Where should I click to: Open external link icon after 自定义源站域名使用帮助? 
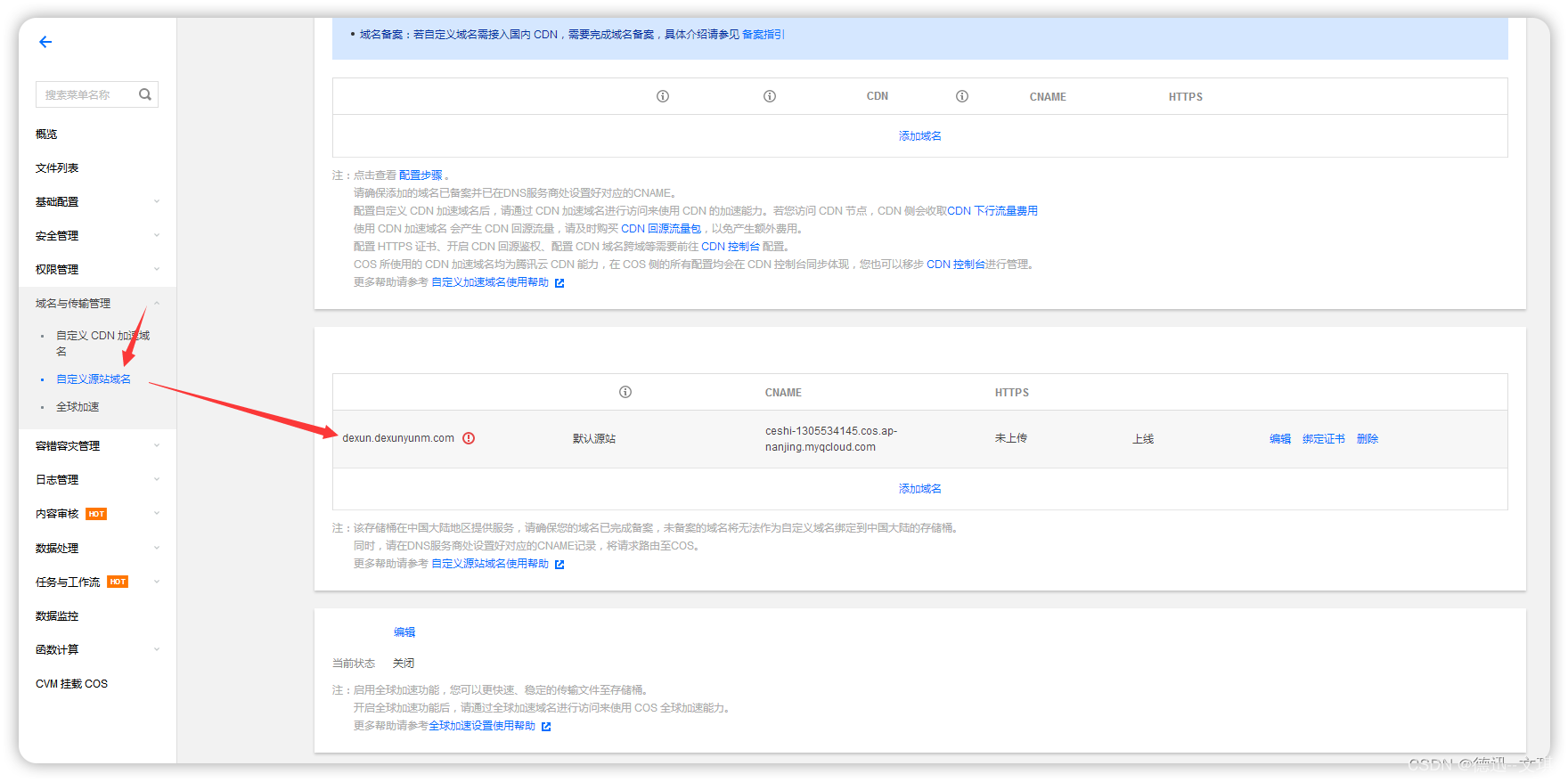(x=559, y=565)
